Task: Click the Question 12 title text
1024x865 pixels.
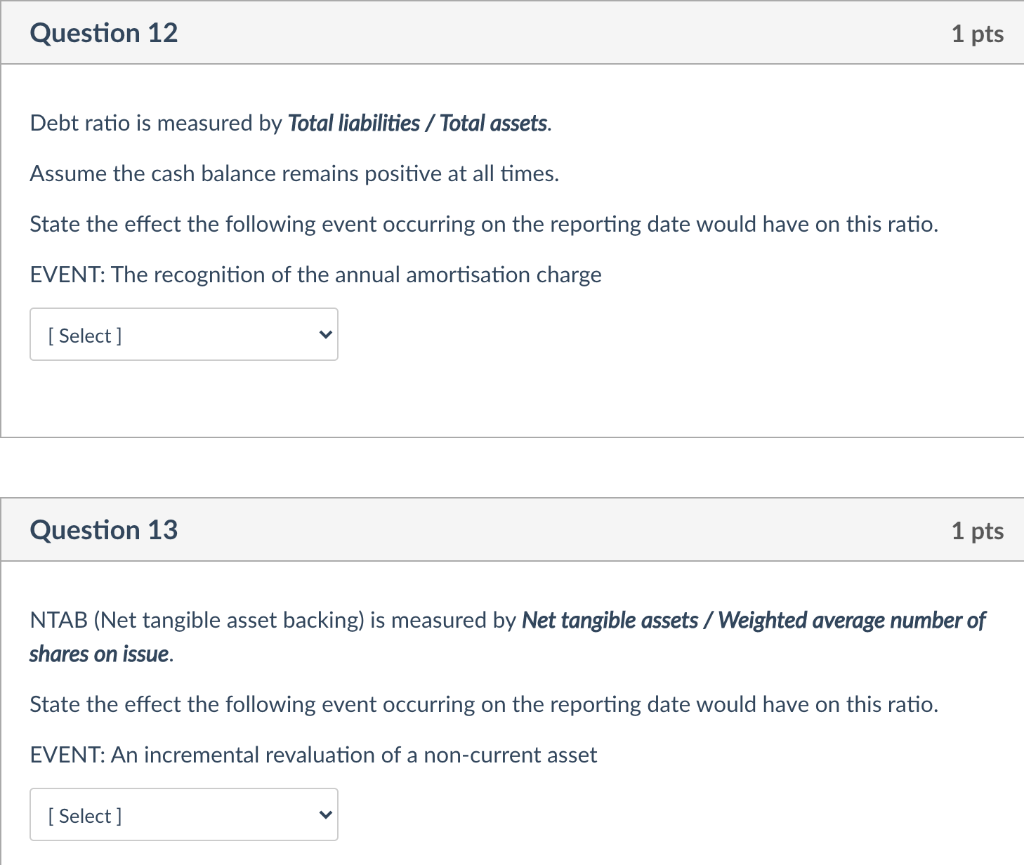Action: click(x=103, y=33)
